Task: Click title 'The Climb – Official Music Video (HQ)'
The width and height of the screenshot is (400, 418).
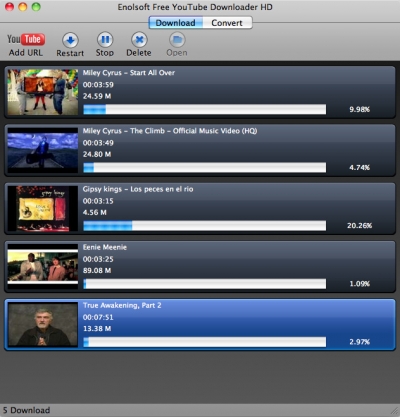Action: point(194,131)
